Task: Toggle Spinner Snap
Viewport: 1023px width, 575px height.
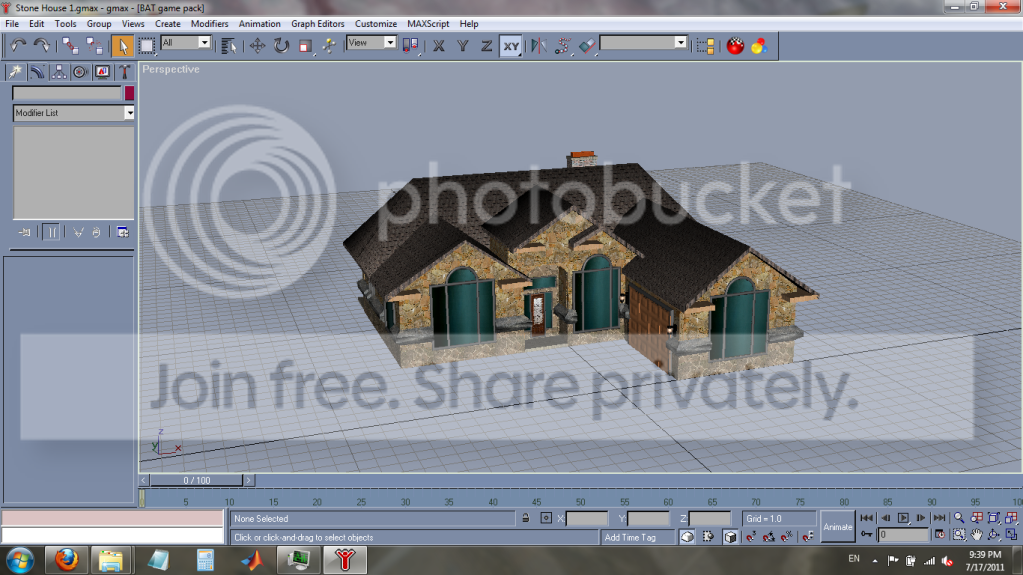Action: pyautogui.click(x=808, y=536)
